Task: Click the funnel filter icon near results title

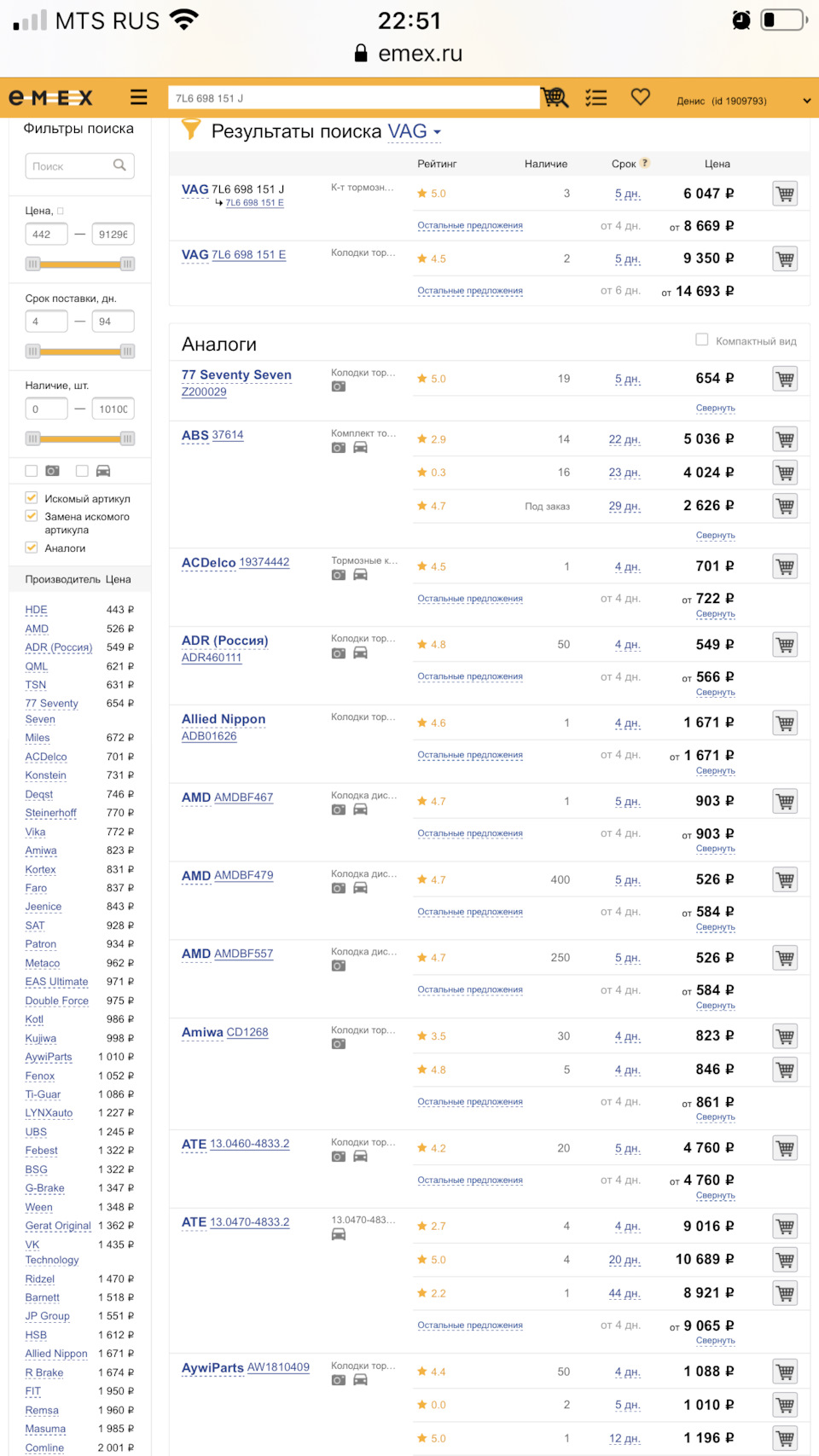Action: pyautogui.click(x=191, y=131)
